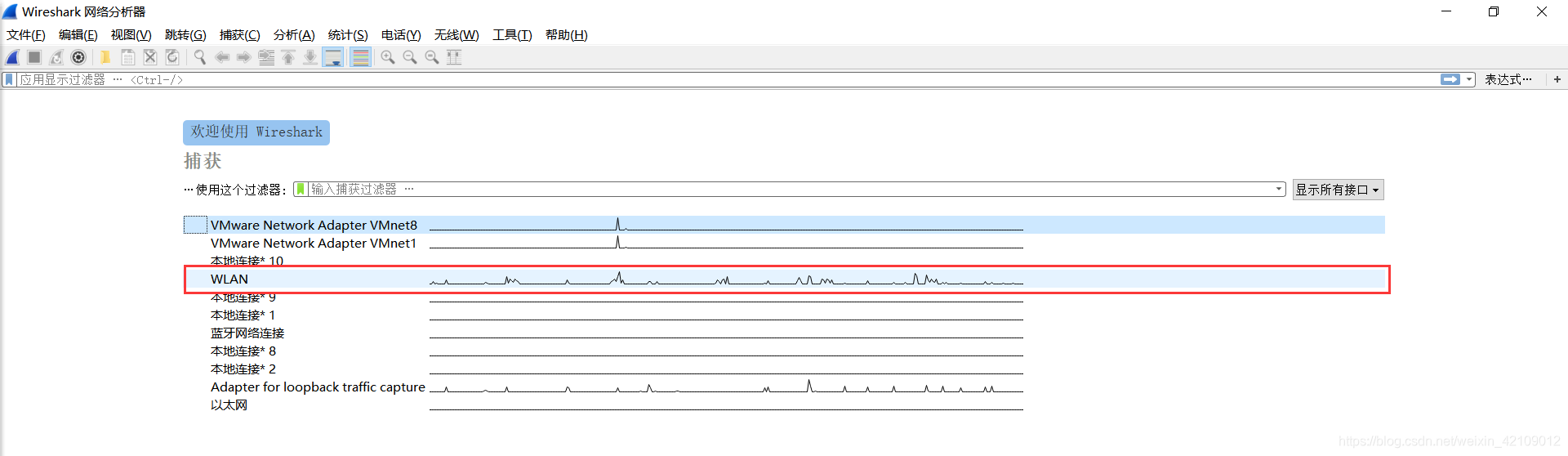Screen dimensions: 1568x456
Task: Apply display filter arrow button
Action: pyautogui.click(x=1450, y=79)
